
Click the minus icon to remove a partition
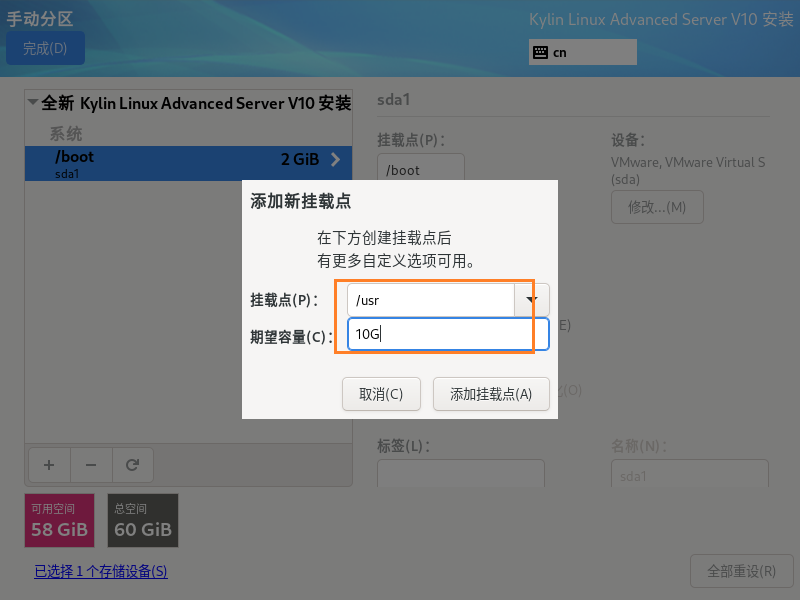pos(91,465)
